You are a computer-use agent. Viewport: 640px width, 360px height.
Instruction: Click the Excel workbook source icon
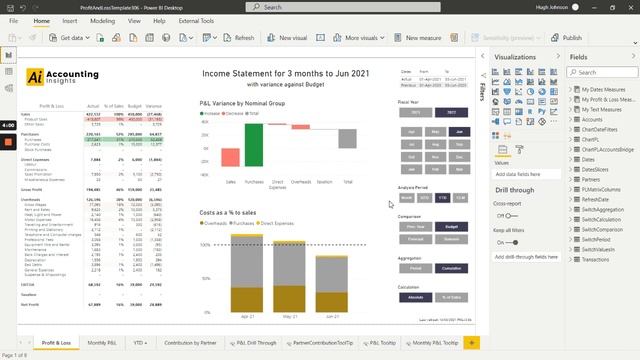[100, 38]
